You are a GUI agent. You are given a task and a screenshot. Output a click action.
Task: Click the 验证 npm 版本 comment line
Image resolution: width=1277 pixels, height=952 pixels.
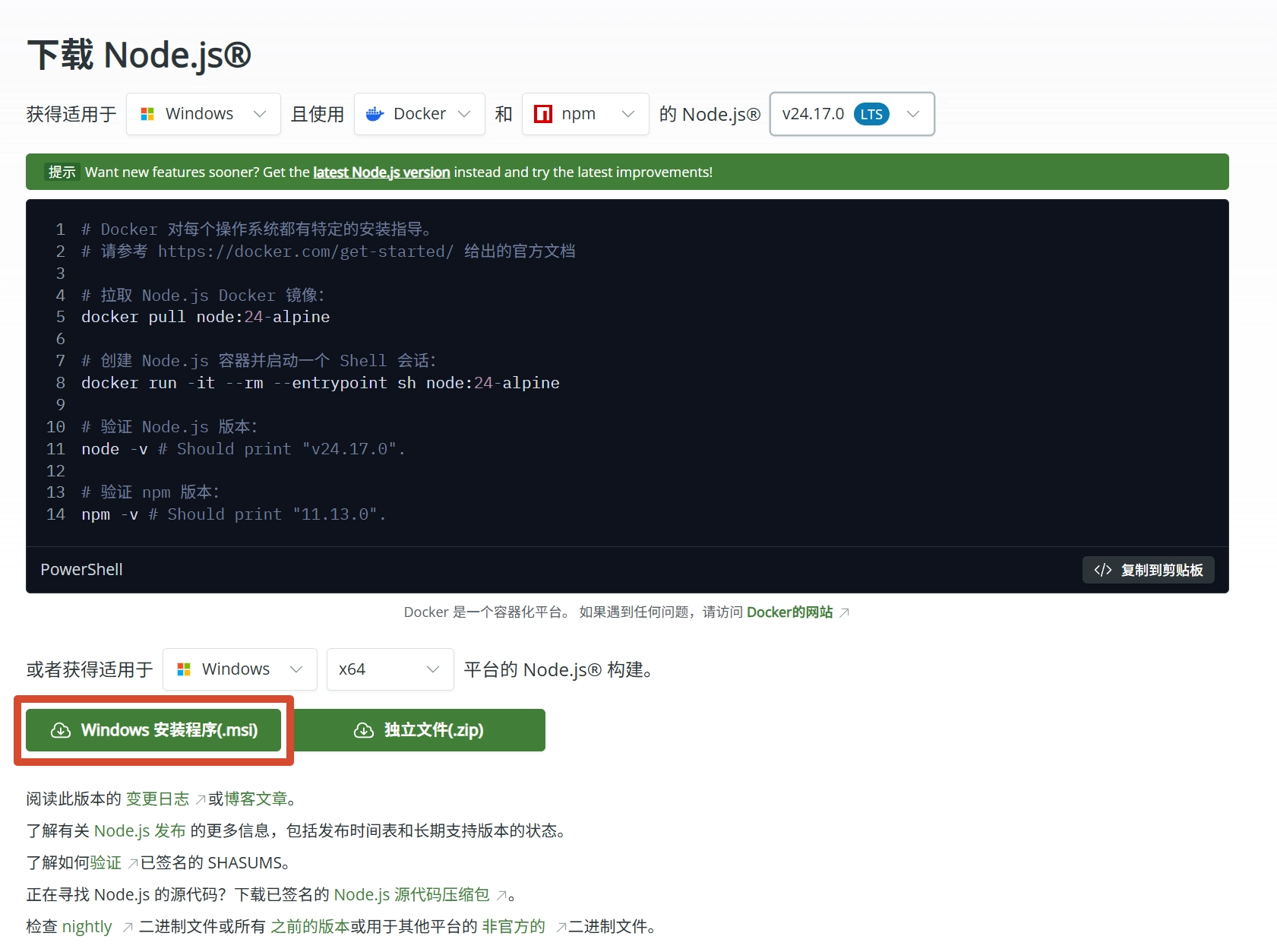click(x=150, y=492)
